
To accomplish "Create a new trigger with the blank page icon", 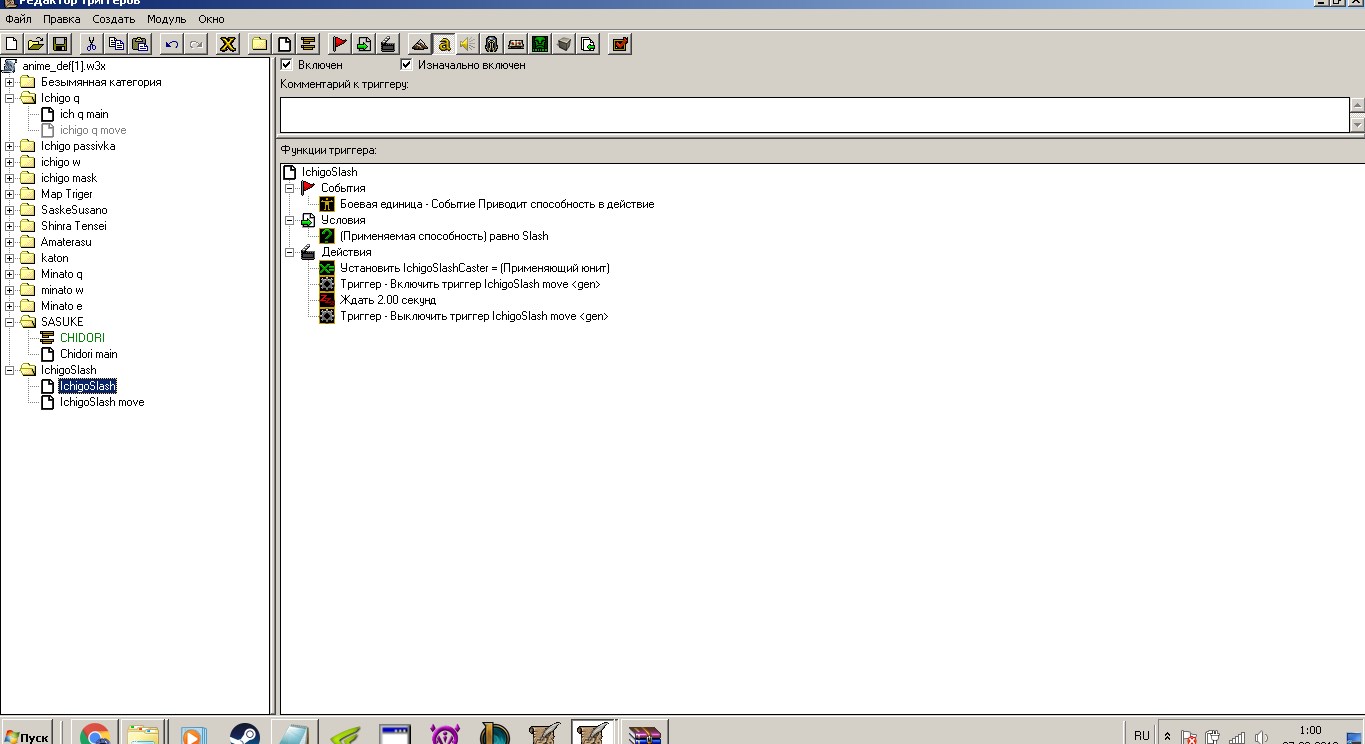I will coord(284,44).
